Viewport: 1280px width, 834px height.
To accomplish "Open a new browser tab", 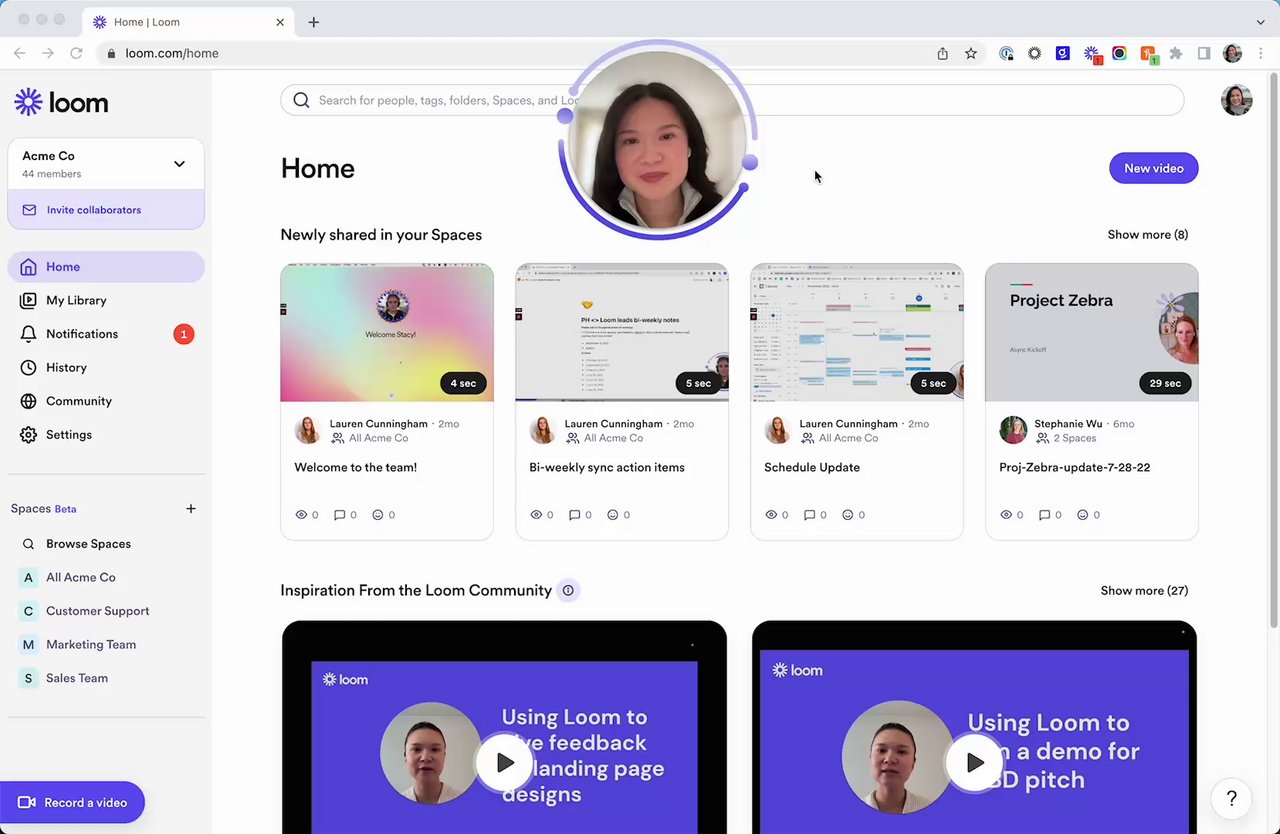I will pos(313,22).
